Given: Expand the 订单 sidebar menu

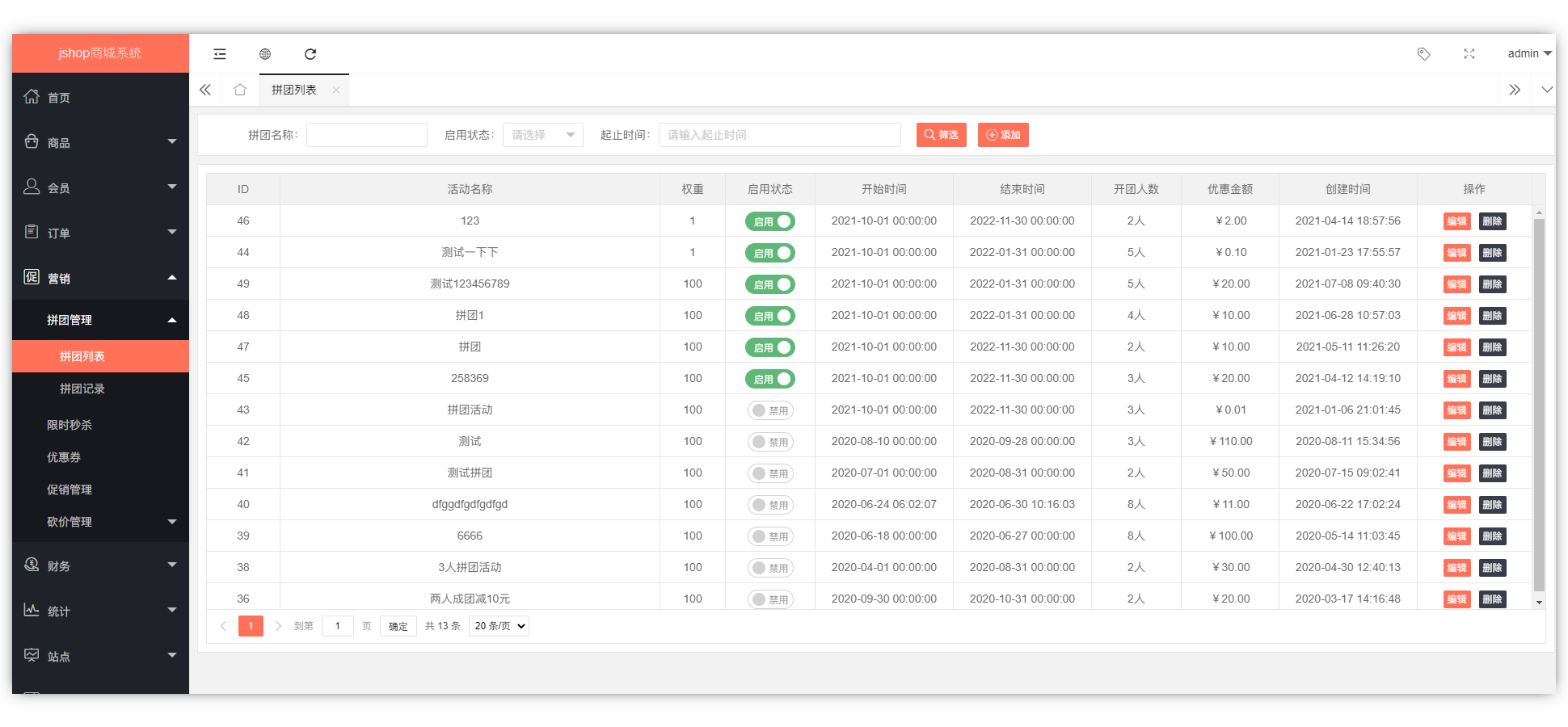Looking at the screenshot, I should 172,233.
